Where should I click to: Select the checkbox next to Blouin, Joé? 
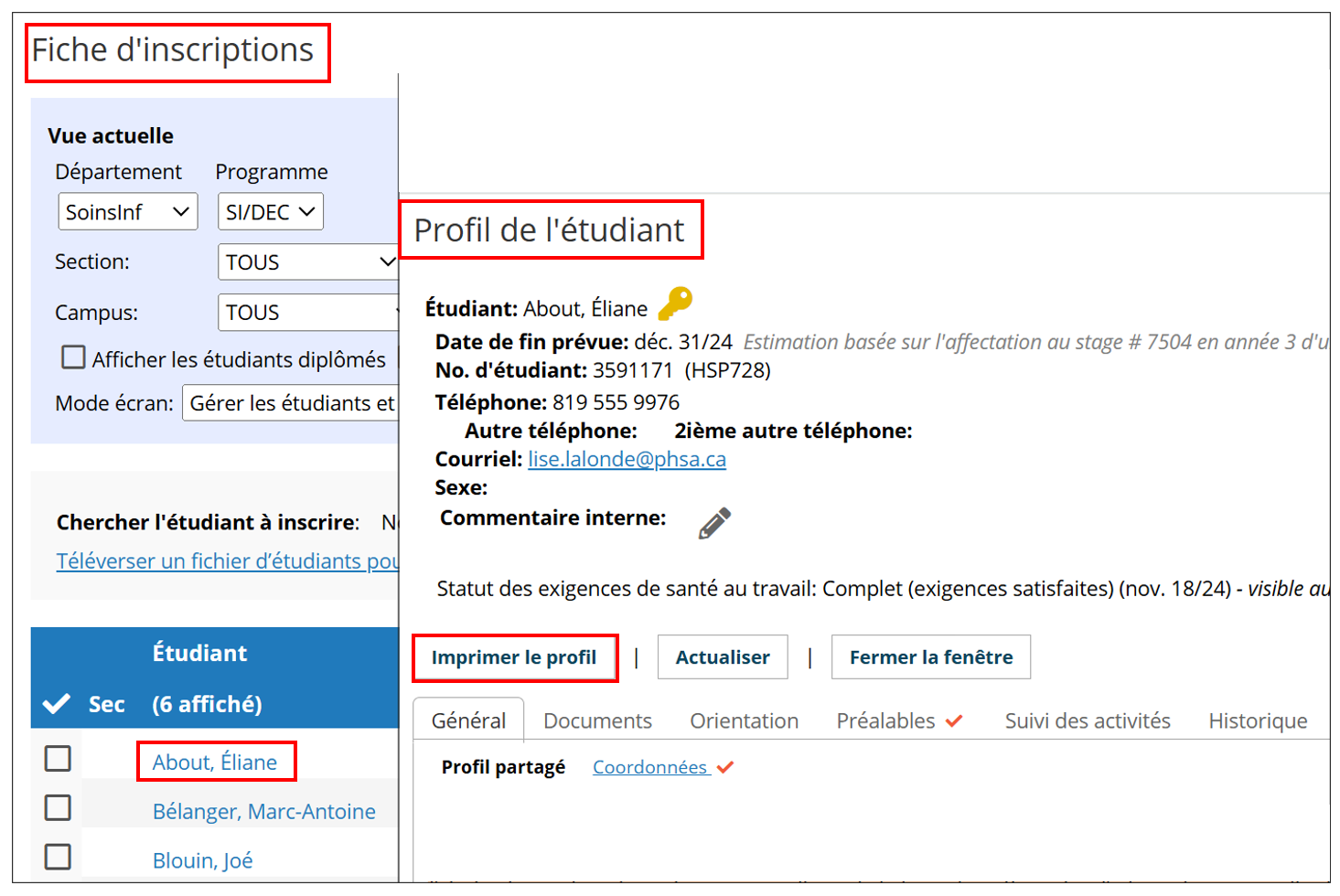58,857
